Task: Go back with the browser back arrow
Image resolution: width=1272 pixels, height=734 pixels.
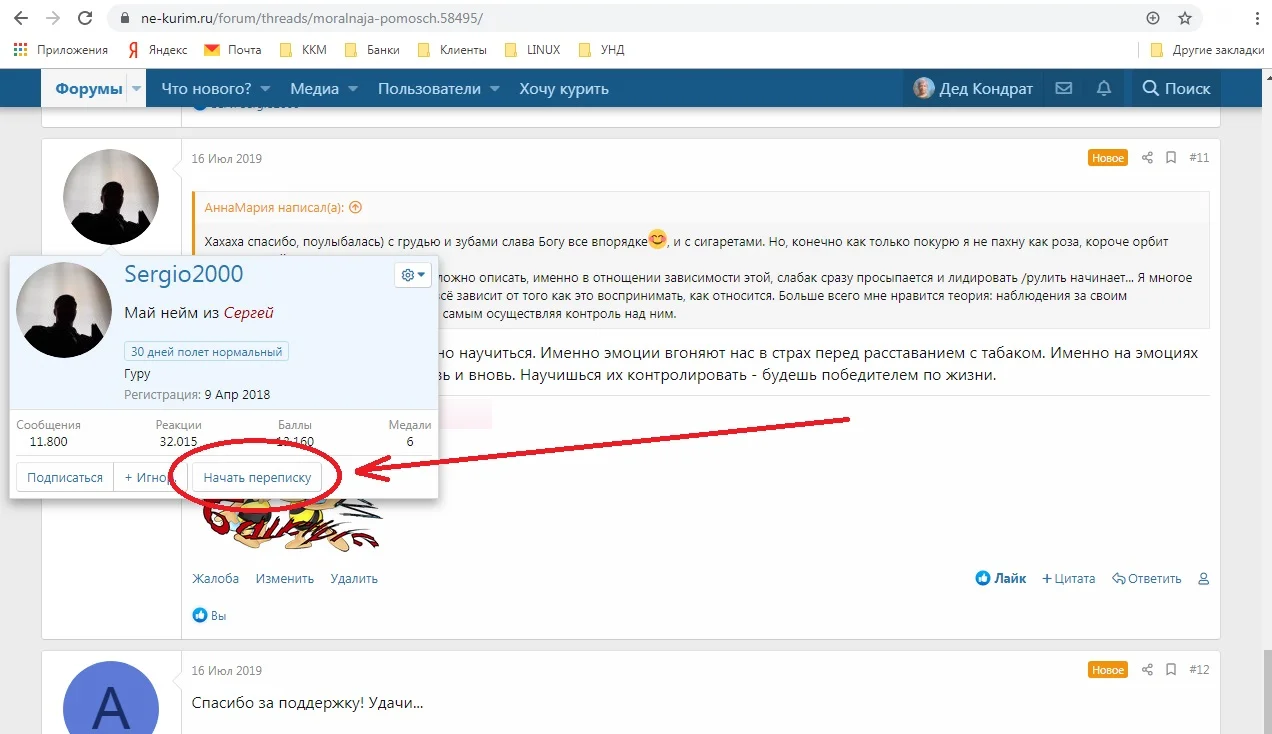Action: click(x=20, y=18)
